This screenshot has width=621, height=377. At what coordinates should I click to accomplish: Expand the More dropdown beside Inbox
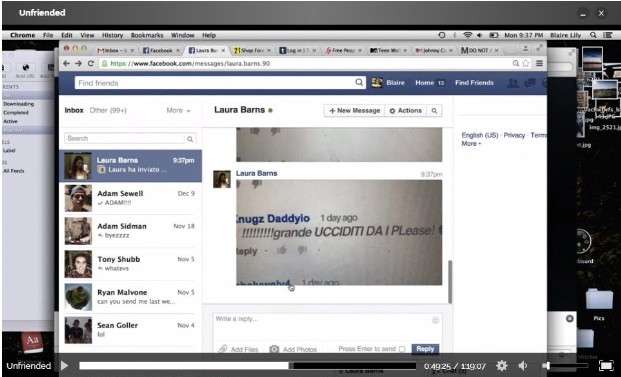click(x=178, y=110)
